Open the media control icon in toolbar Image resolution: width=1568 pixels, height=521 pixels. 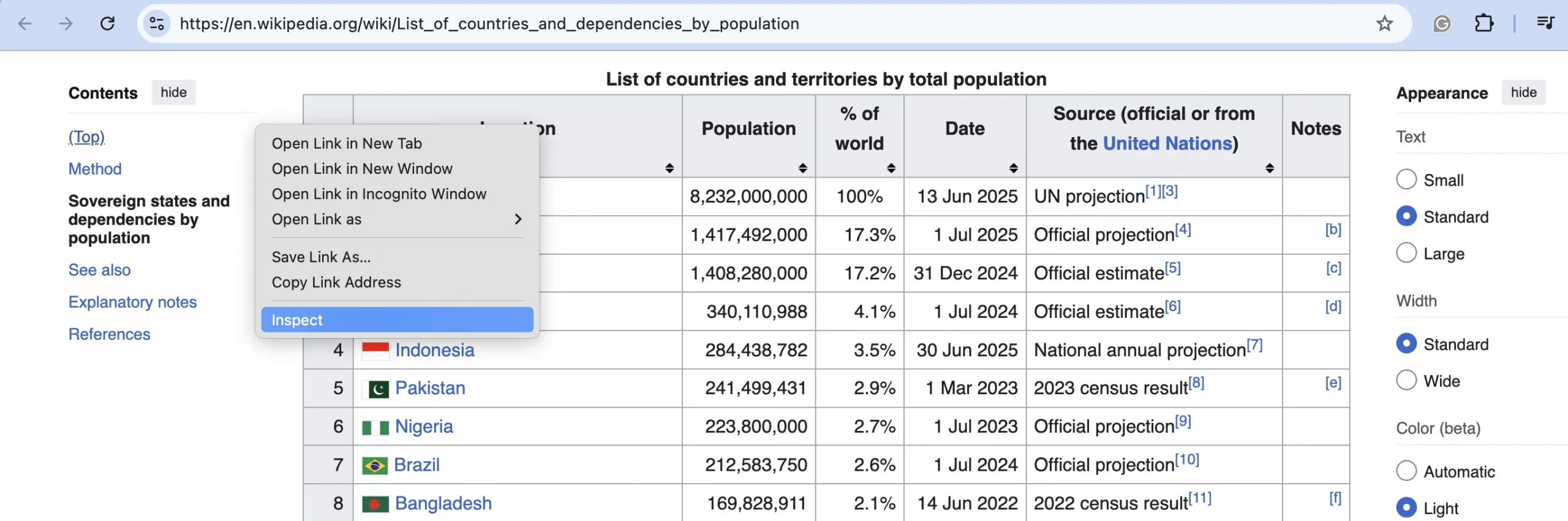tap(1545, 24)
